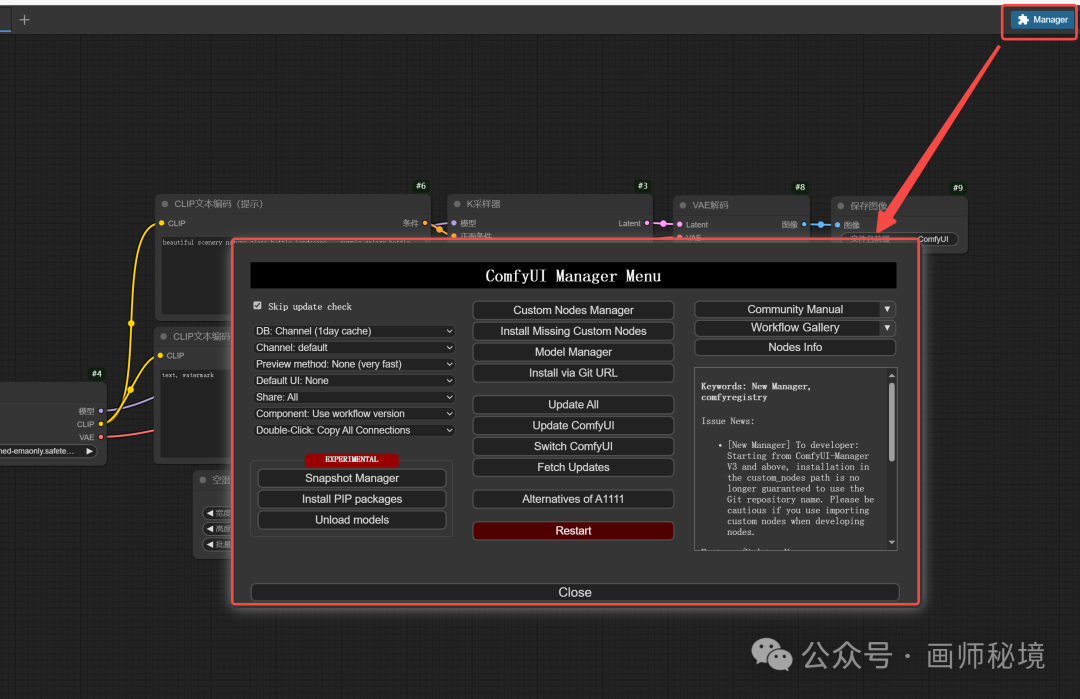Toggle the Skip update check checkbox
This screenshot has height=699, width=1080.
258,306
